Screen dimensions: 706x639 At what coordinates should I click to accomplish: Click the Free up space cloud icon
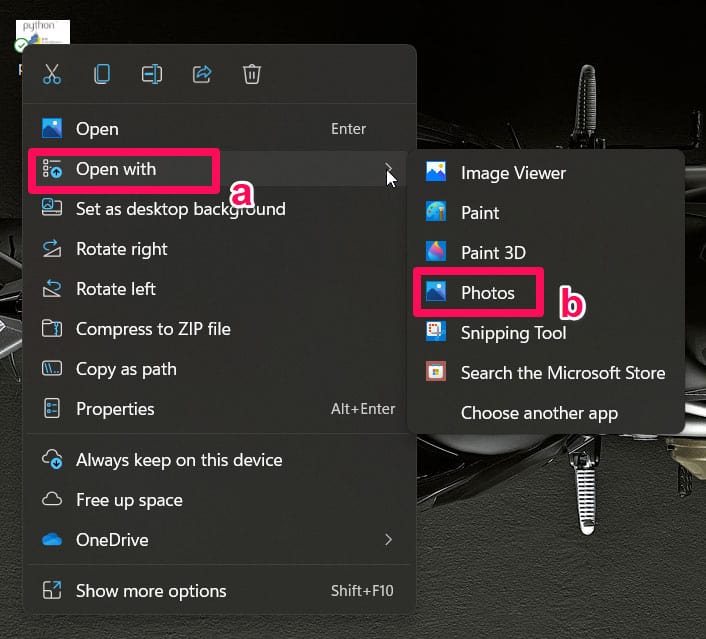pos(52,499)
